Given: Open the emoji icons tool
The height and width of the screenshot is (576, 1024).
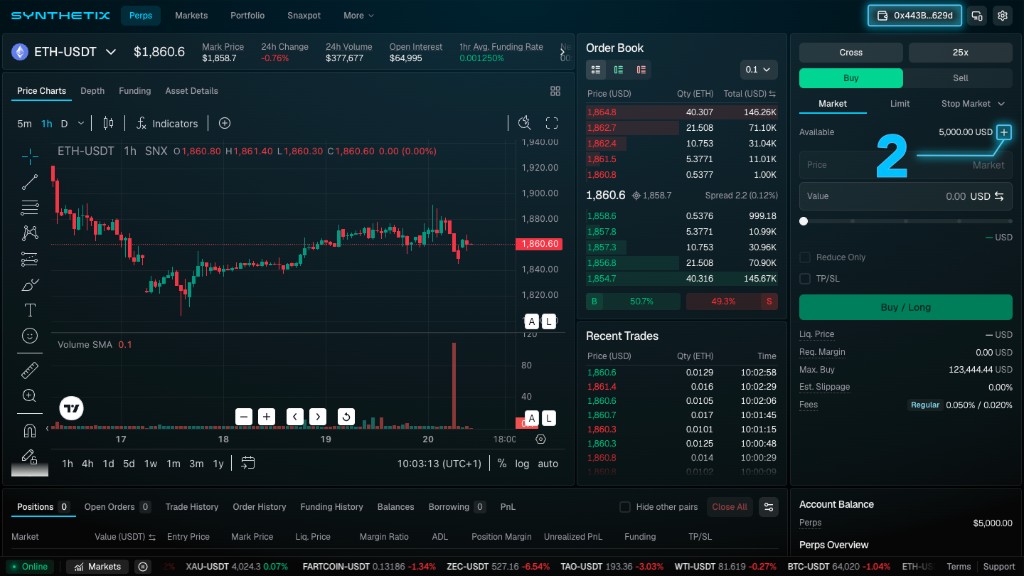Looking at the screenshot, I should pyautogui.click(x=29, y=336).
